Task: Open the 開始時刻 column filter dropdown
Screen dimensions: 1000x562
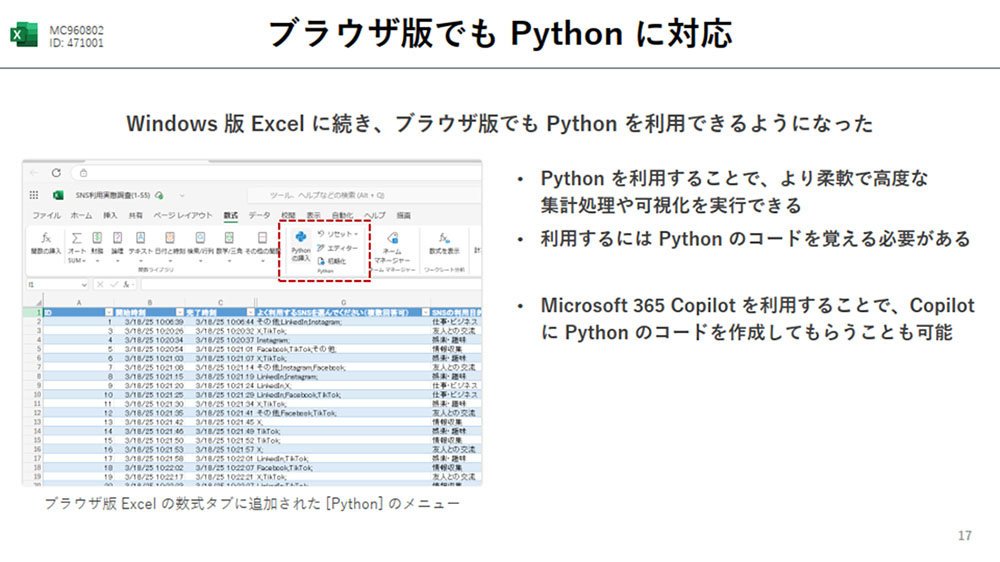Action: (180, 313)
